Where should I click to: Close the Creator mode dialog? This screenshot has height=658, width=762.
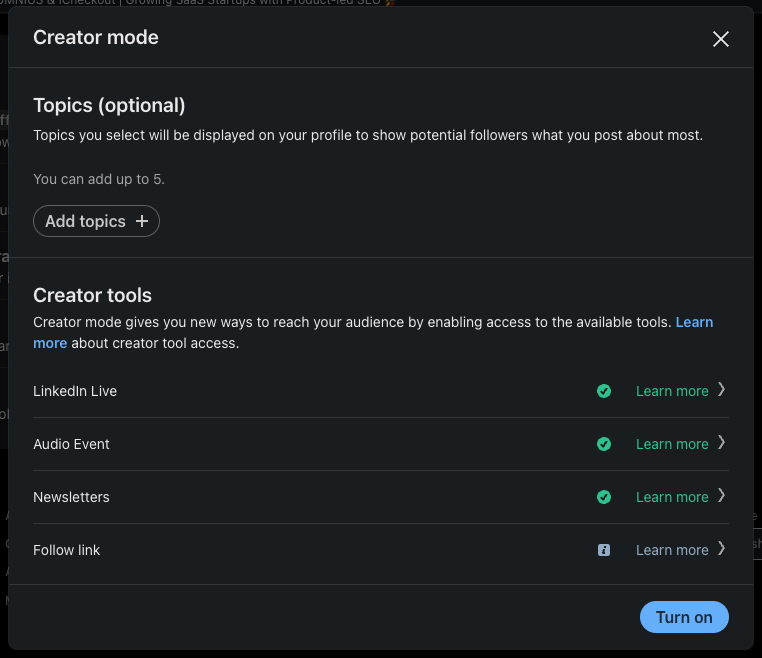[x=721, y=39]
